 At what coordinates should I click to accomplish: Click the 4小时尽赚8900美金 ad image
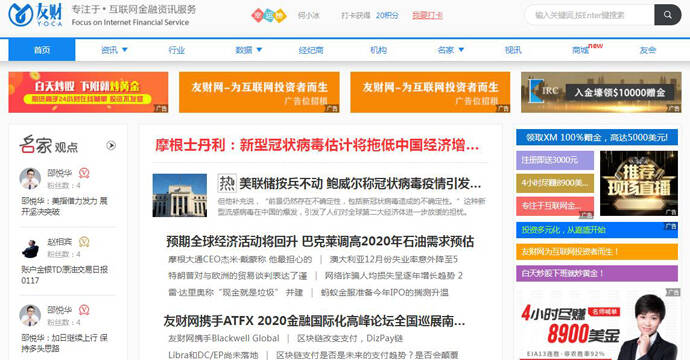[x=598, y=324]
